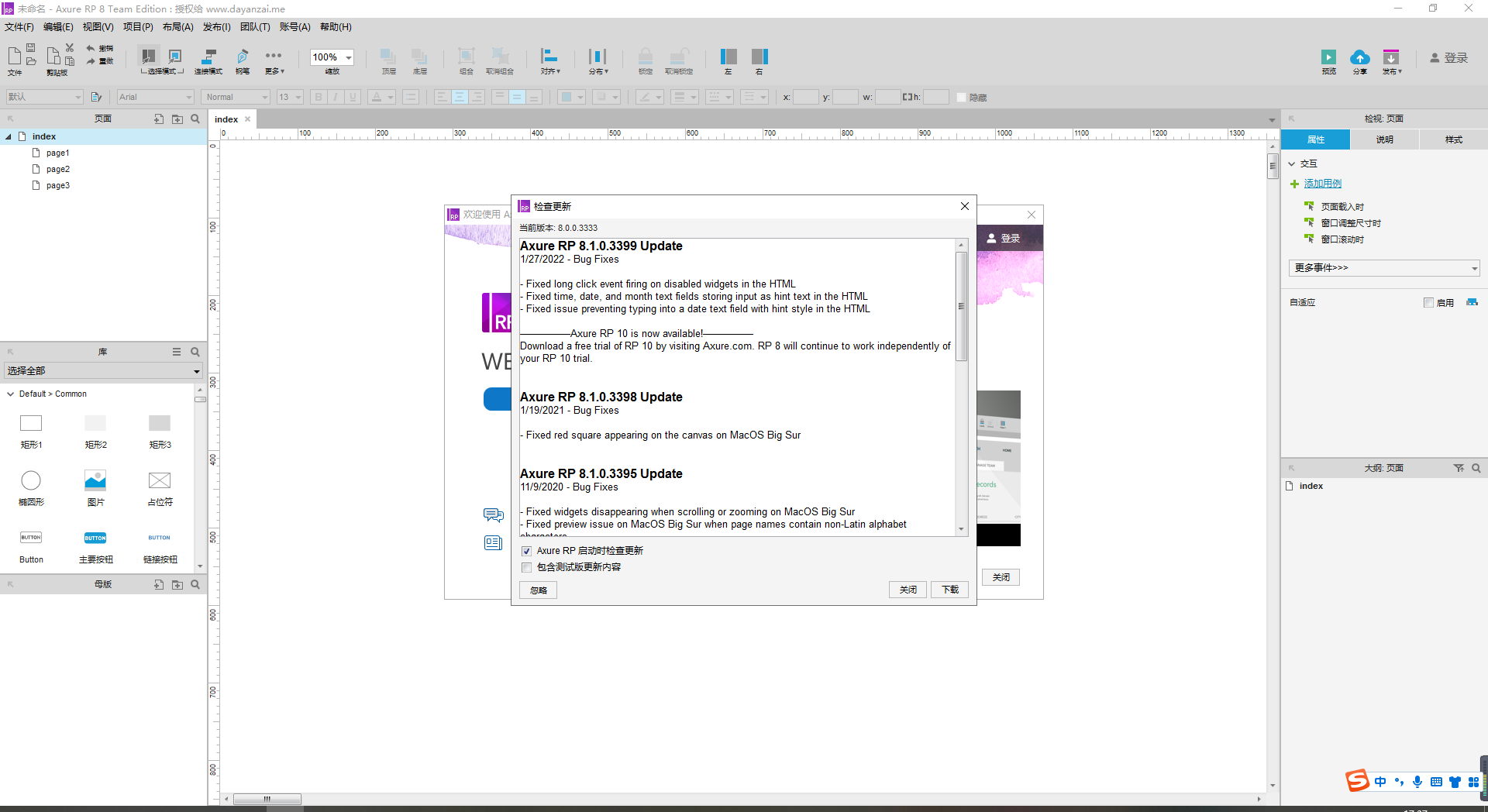Screen dimensions: 1488x812
Task: Select the page2 item in pages panel
Action: click(x=58, y=169)
